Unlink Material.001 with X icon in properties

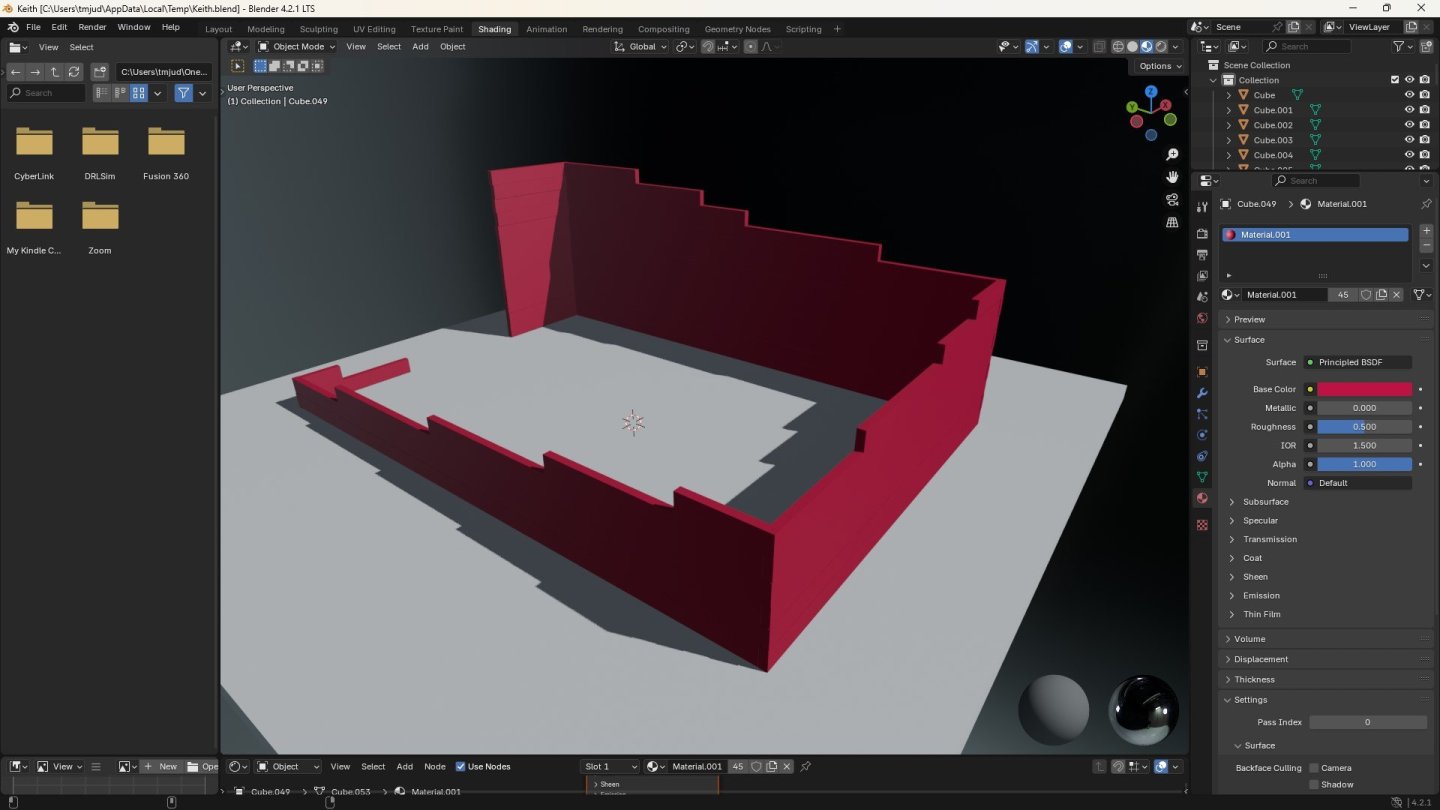[1397, 295]
